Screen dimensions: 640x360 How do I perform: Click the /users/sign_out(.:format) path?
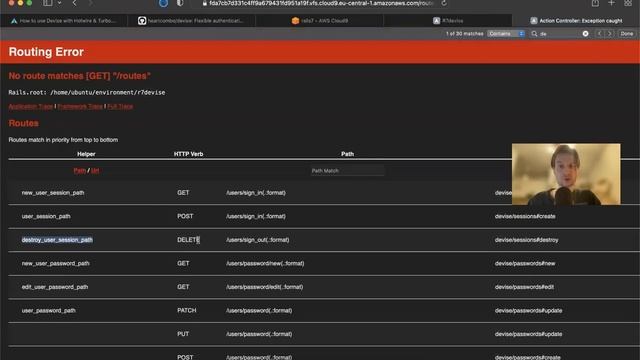point(258,240)
